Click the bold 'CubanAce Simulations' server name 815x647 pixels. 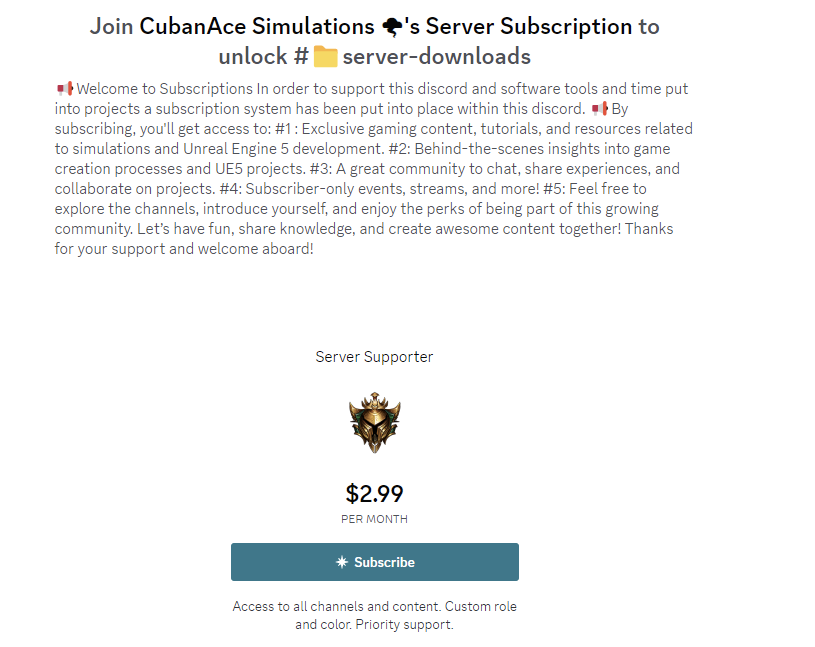tap(257, 27)
